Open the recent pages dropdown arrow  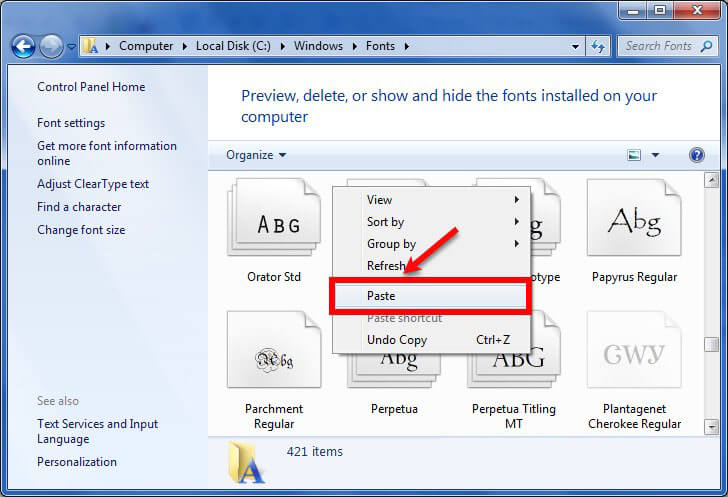[72, 46]
